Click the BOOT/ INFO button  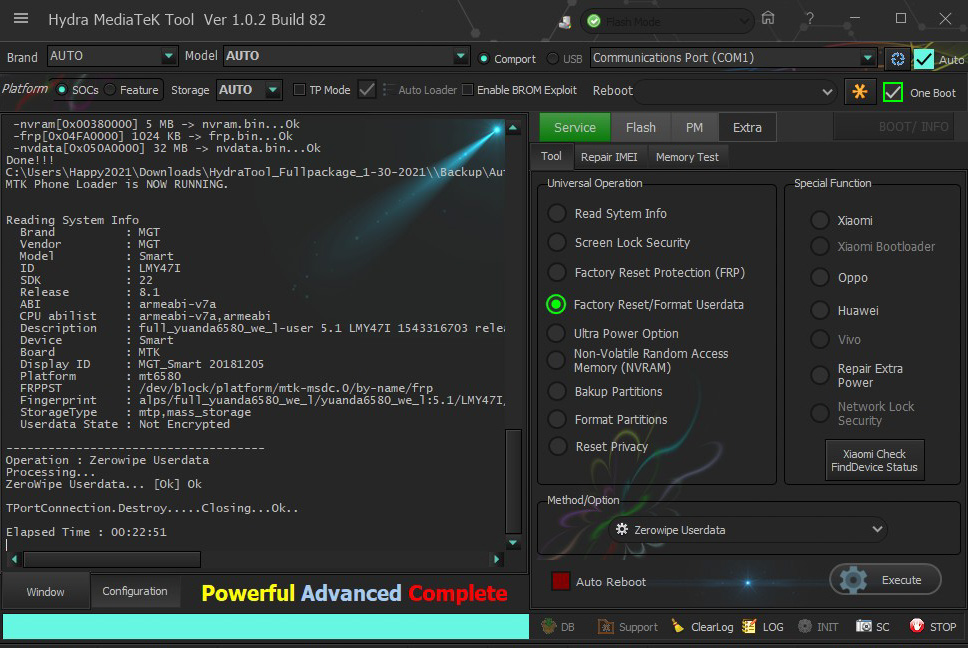click(x=894, y=127)
